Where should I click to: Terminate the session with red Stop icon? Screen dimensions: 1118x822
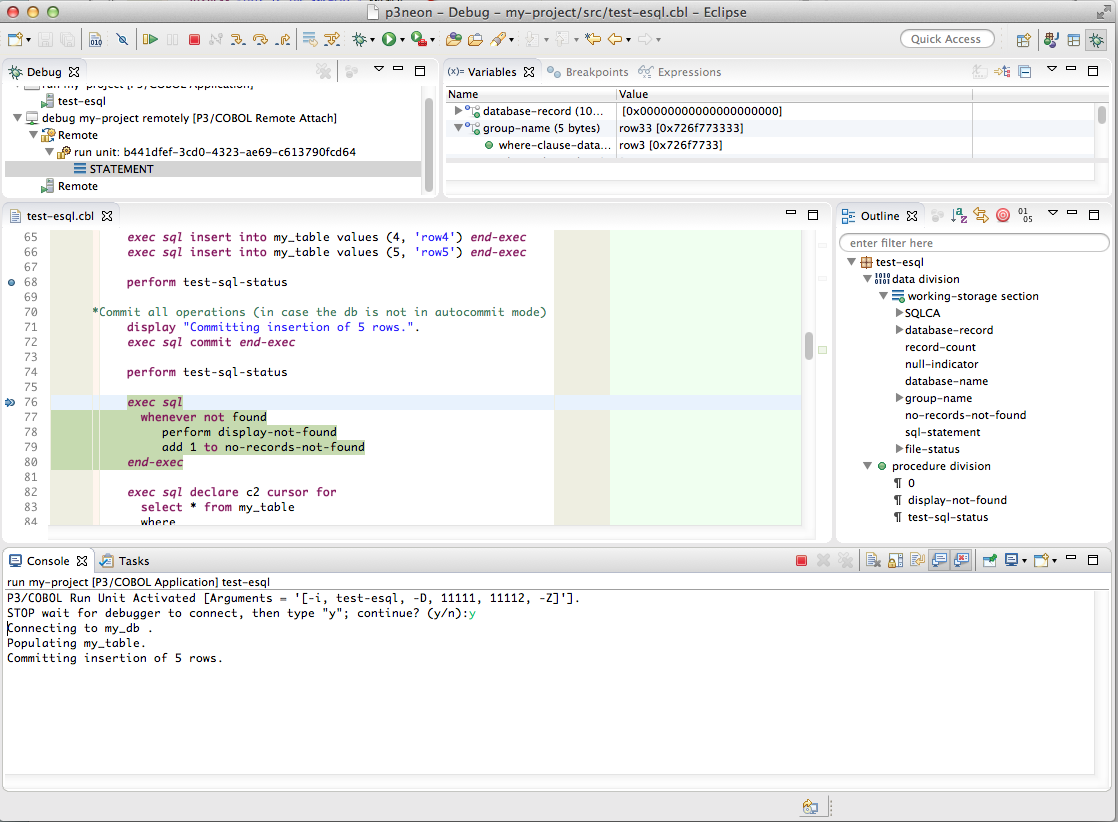[194, 39]
